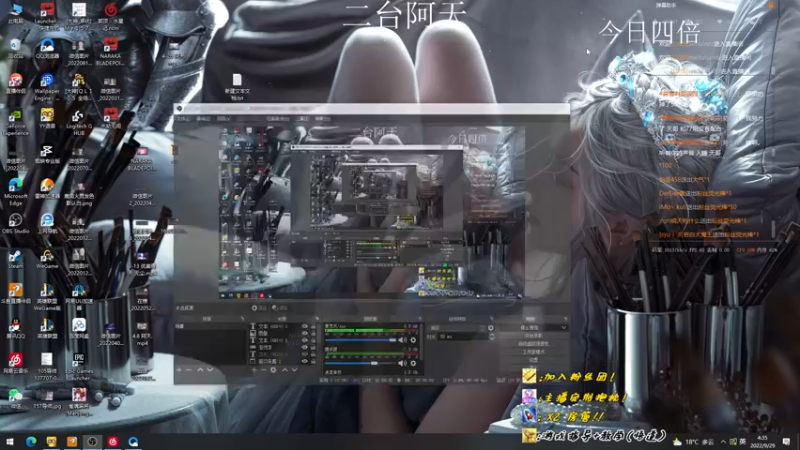The height and width of the screenshot is (450, 800).
Task: Select YY语音 desktop icon
Action: click(x=47, y=118)
